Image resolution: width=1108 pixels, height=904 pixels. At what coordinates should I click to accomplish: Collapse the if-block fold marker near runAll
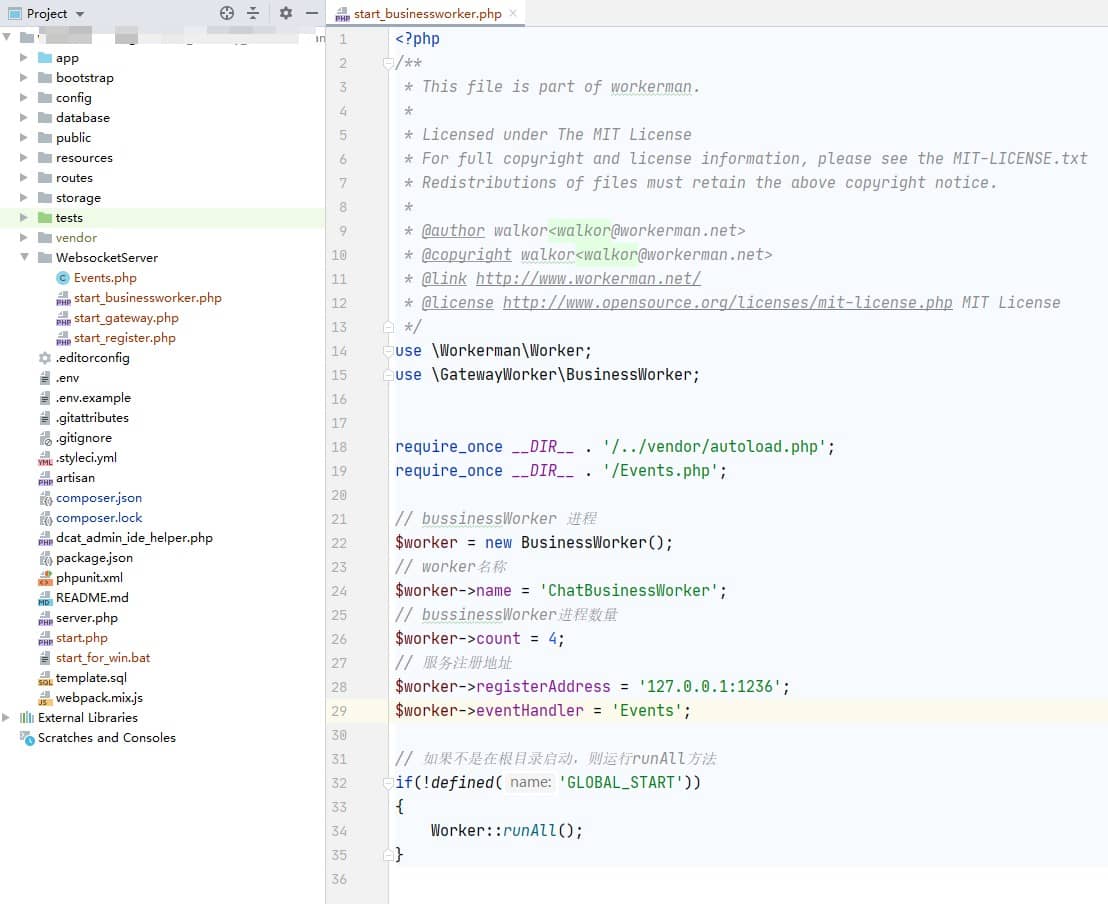[388, 783]
